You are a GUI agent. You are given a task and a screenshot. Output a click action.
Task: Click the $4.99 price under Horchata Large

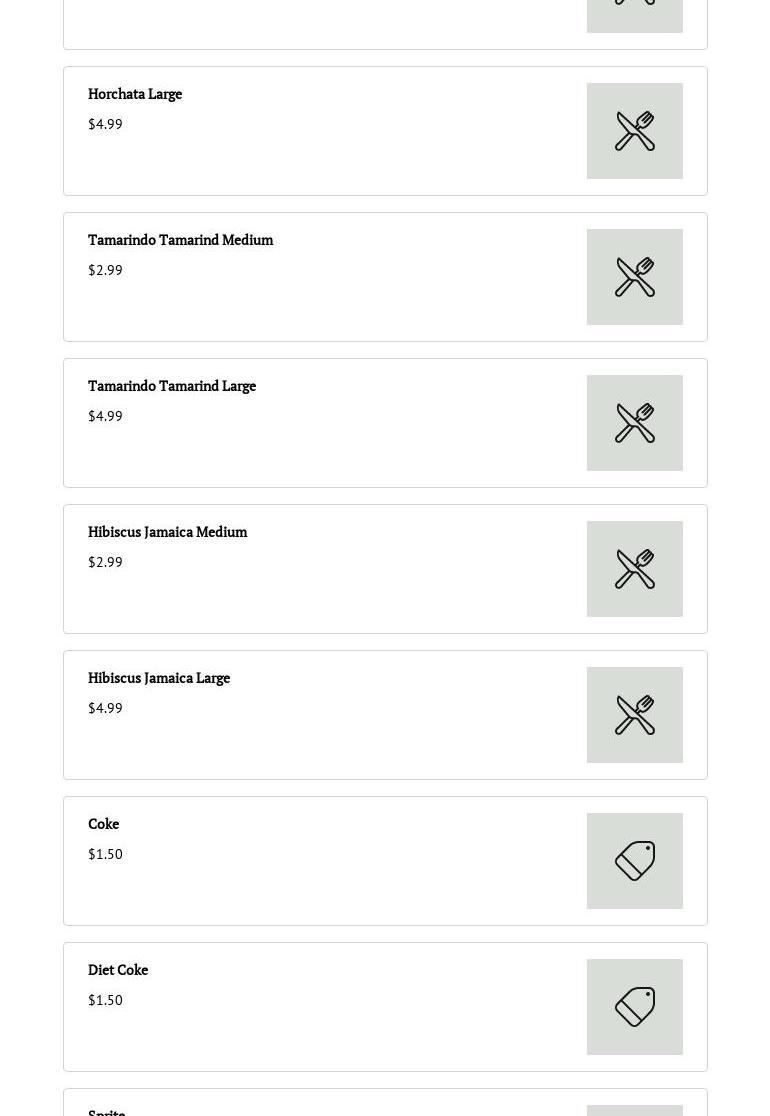click(105, 124)
